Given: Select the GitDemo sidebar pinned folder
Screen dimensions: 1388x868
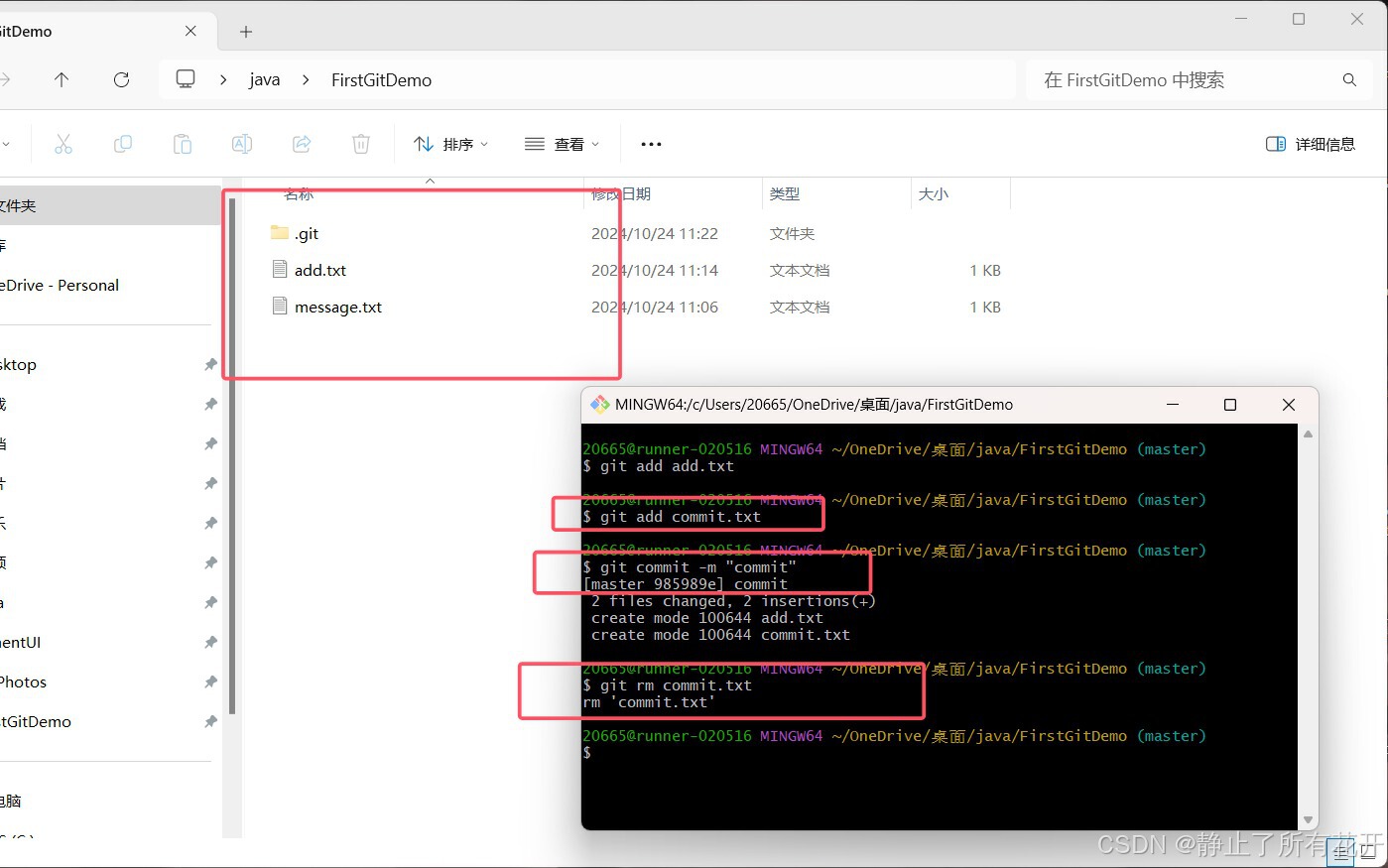Looking at the screenshot, I should pyautogui.click(x=36, y=721).
